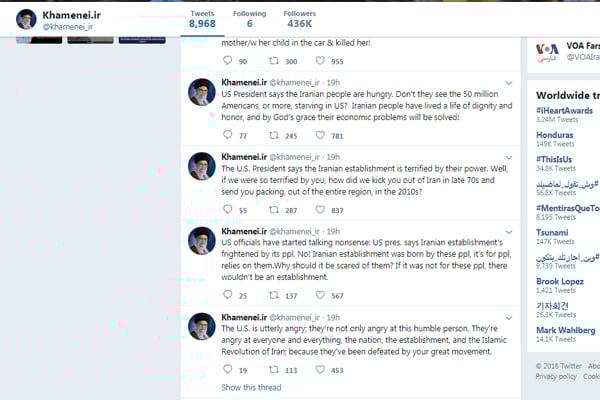Reply to the tweet with 19 replies
This screenshot has height=400, width=600.
click(x=227, y=370)
